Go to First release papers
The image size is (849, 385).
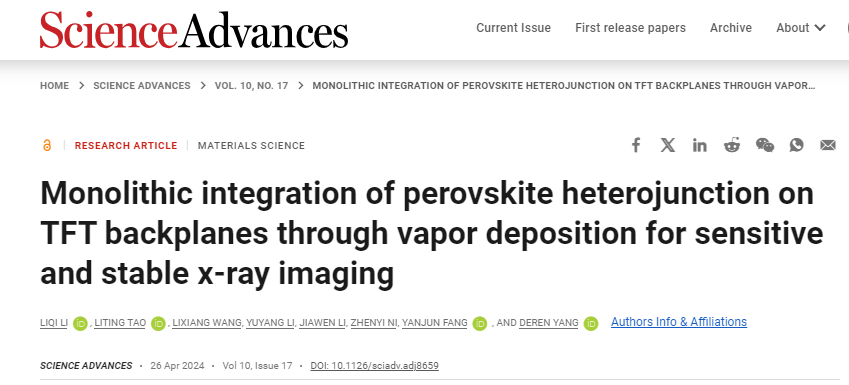pyautogui.click(x=630, y=28)
